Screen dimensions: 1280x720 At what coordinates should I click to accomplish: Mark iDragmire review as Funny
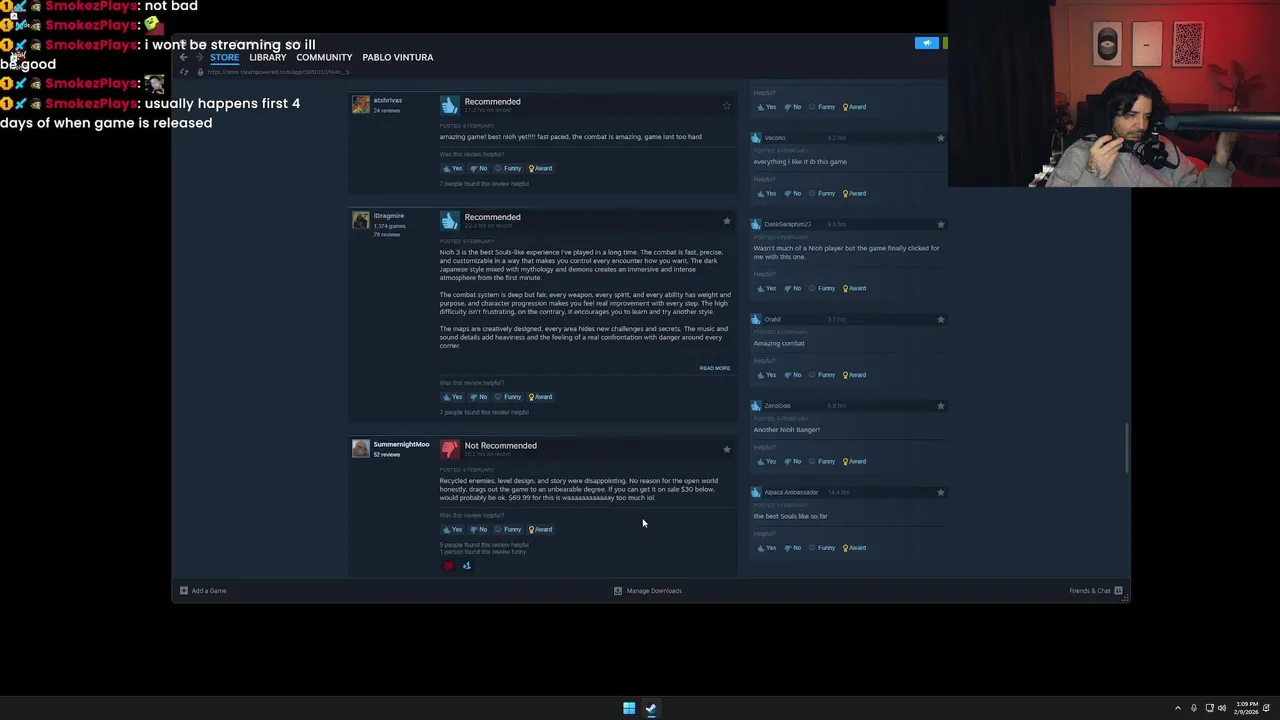[x=508, y=397]
